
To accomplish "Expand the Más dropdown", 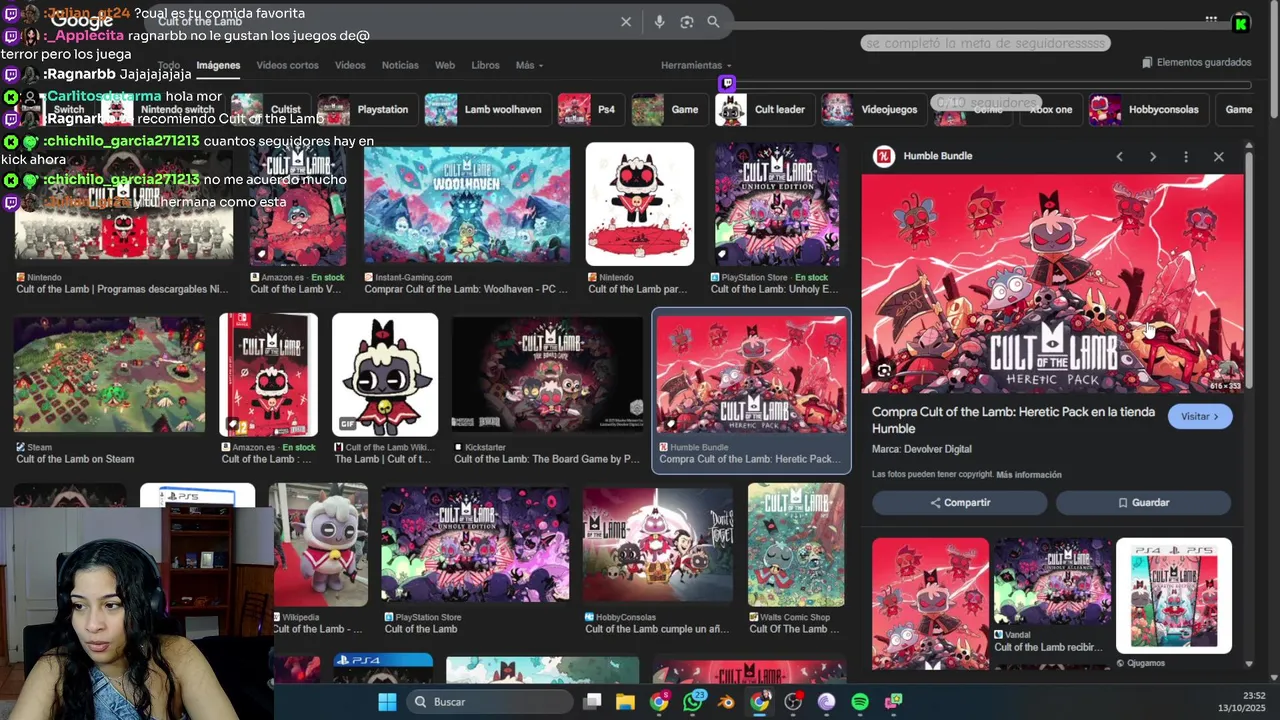I will [529, 65].
